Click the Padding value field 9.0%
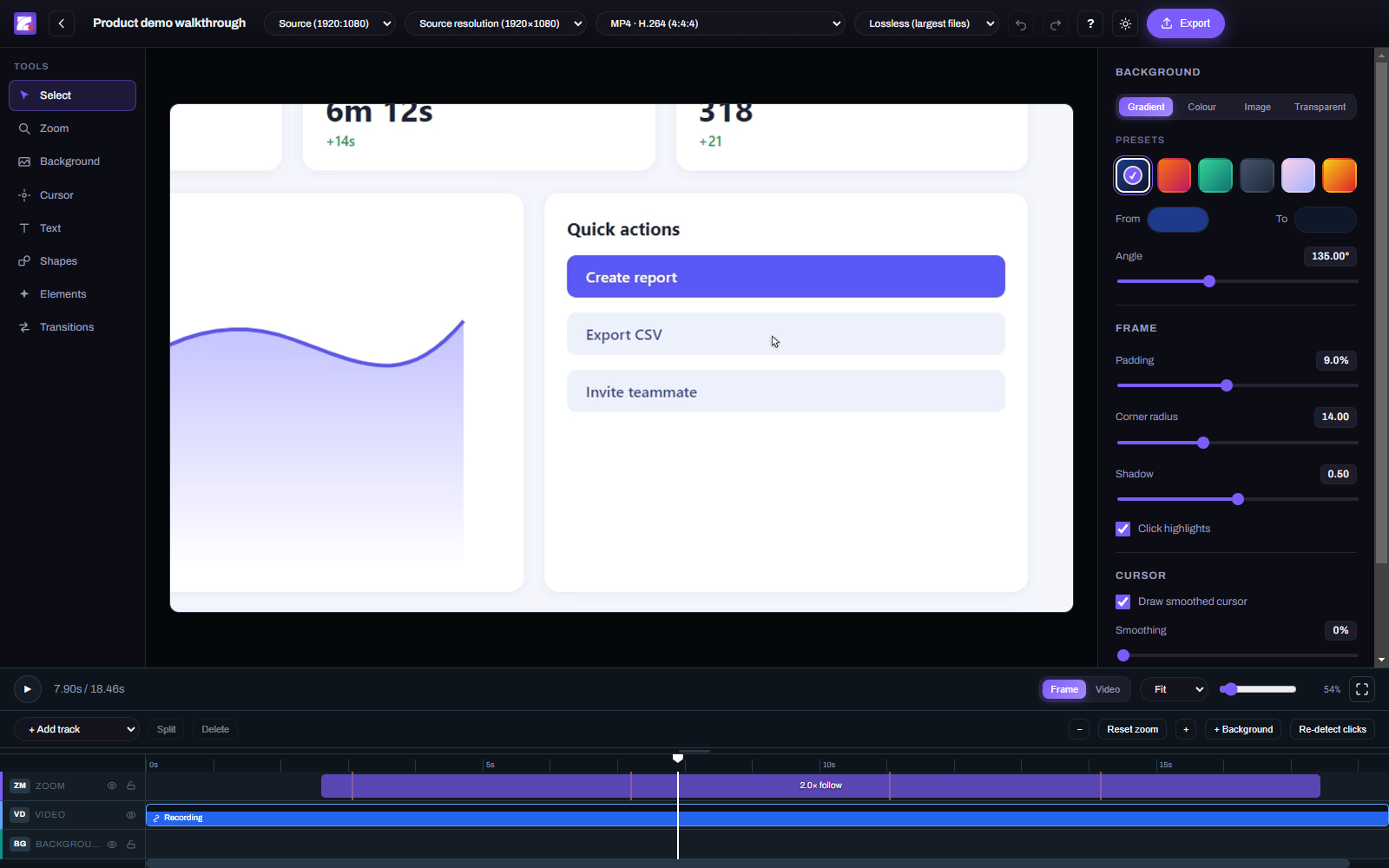Screen dimensions: 1389x868 click(x=1336, y=360)
